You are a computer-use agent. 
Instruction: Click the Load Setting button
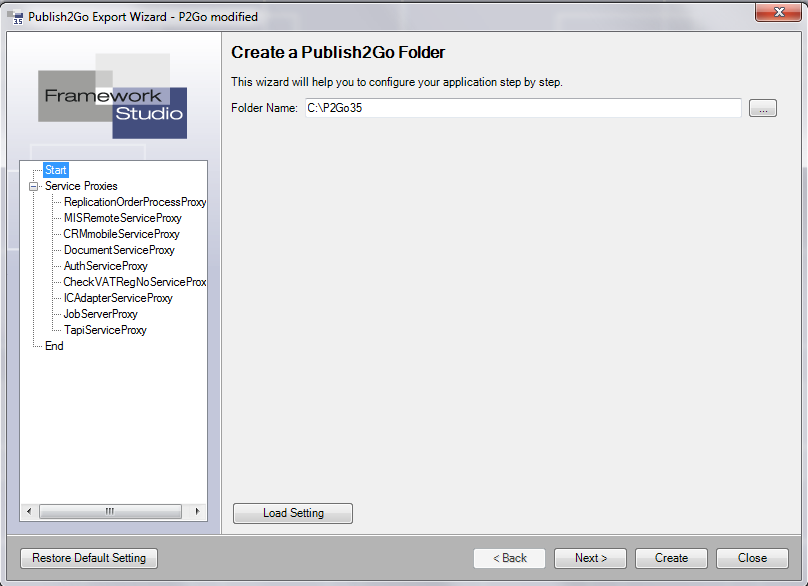[x=293, y=513]
